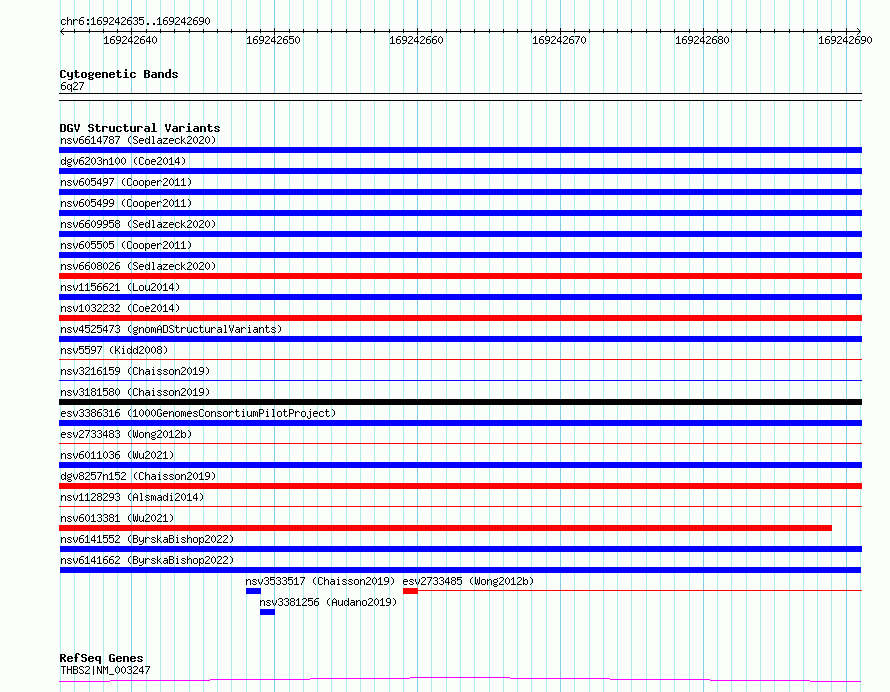Select esv3386316 (1000GenomesConsortiumPilotProject) label
Image resolution: width=890 pixels, height=692 pixels.
coord(198,413)
